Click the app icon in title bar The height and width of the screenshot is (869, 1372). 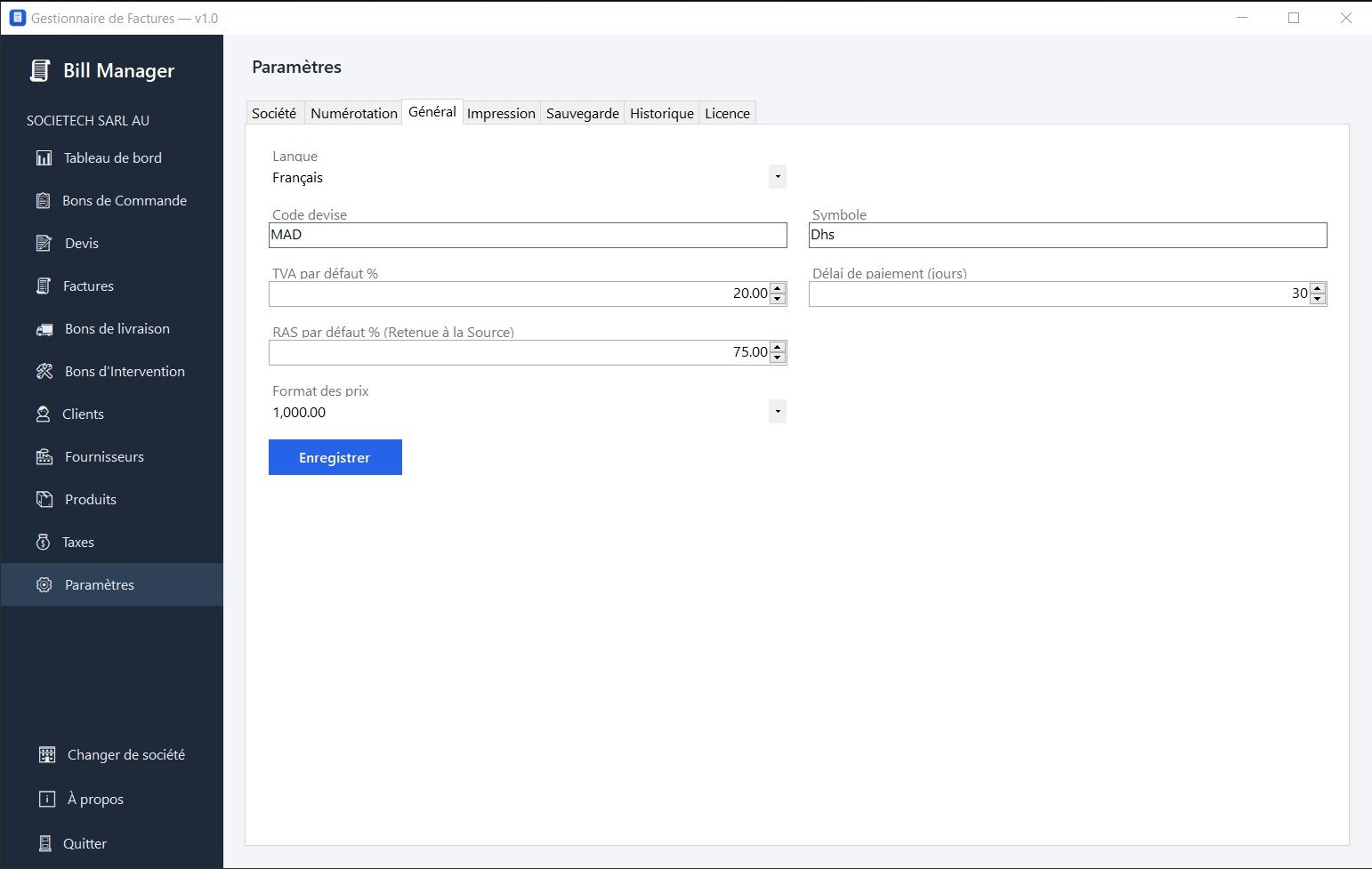click(17, 18)
